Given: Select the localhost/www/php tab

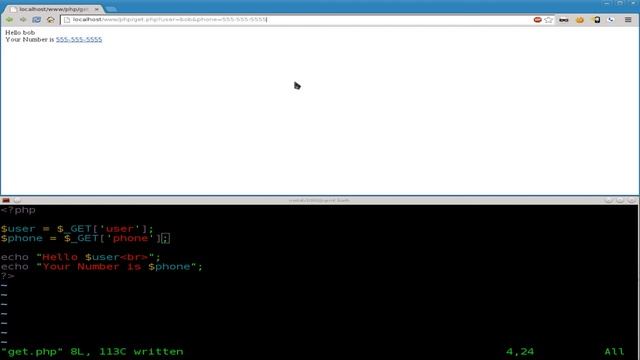Looking at the screenshot, I should click(x=54, y=9).
